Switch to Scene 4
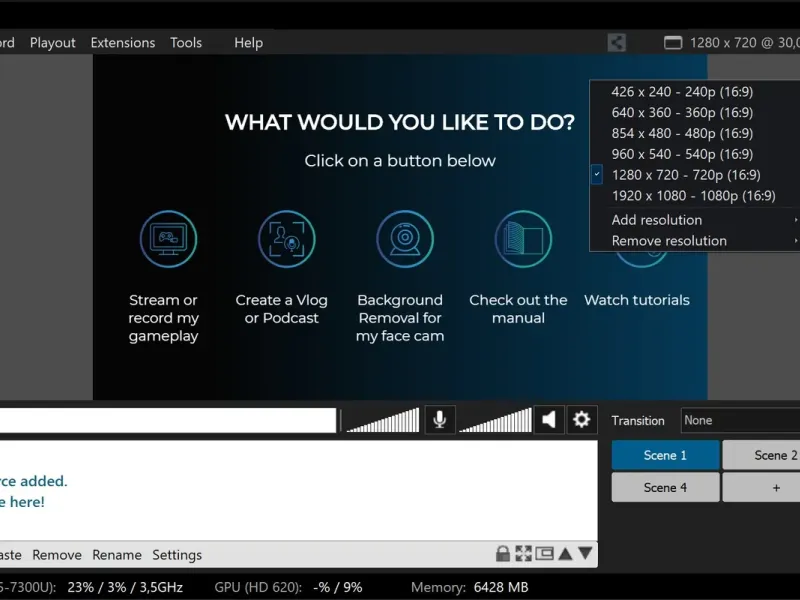800x600 pixels. point(665,487)
